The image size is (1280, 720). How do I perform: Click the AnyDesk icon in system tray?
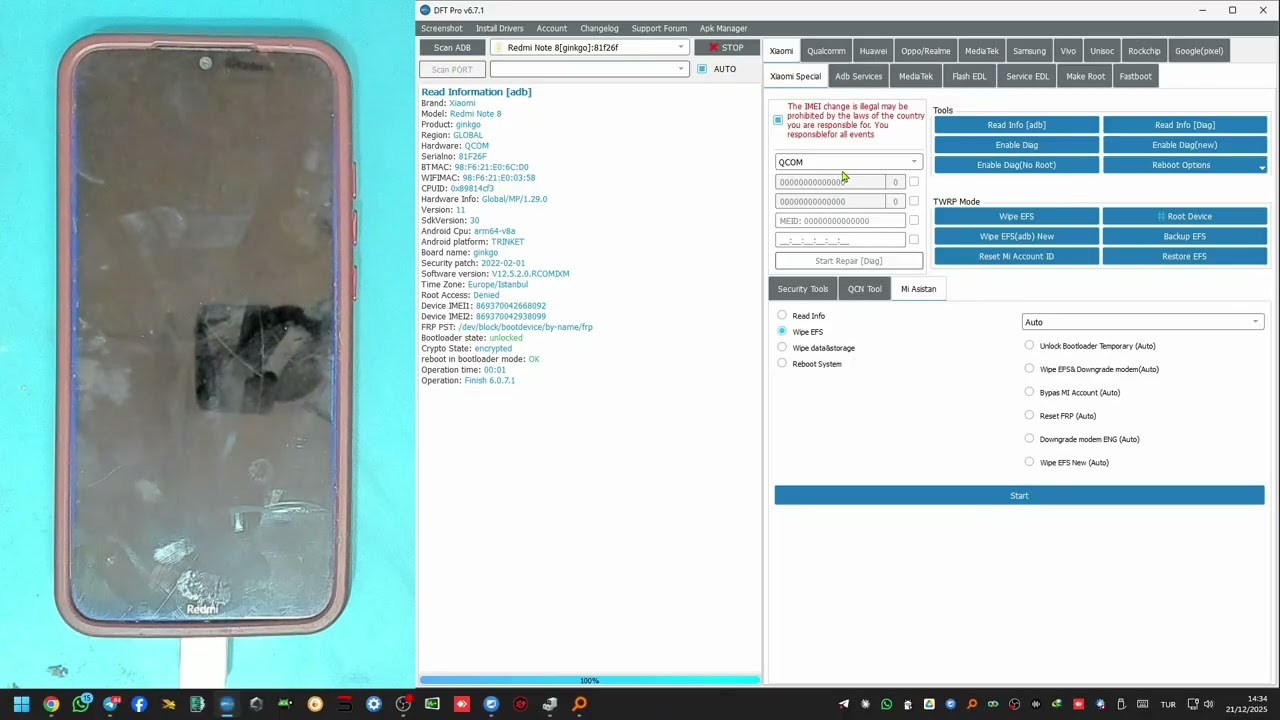tap(1079, 704)
